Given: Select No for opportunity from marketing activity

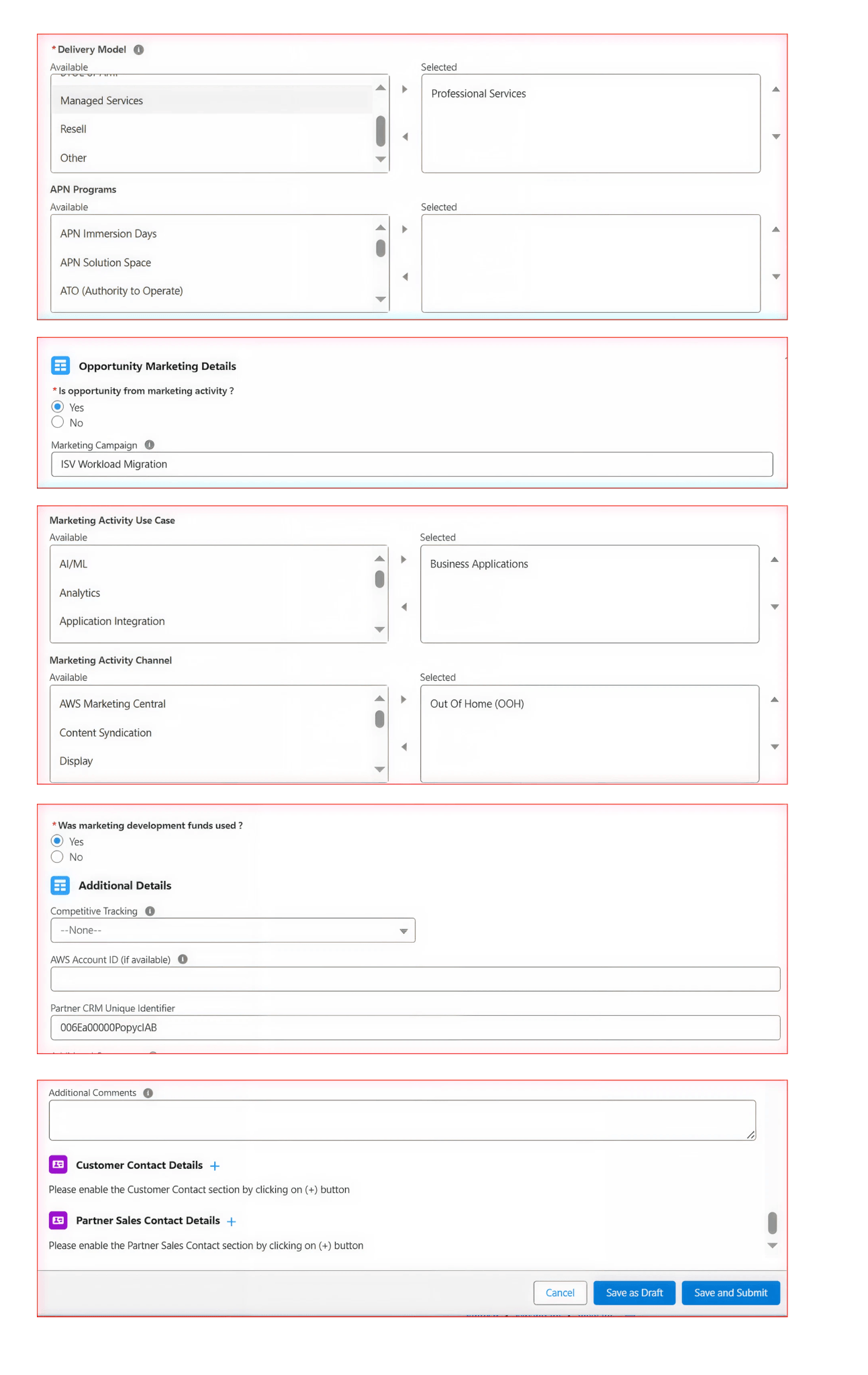Looking at the screenshot, I should [58, 422].
